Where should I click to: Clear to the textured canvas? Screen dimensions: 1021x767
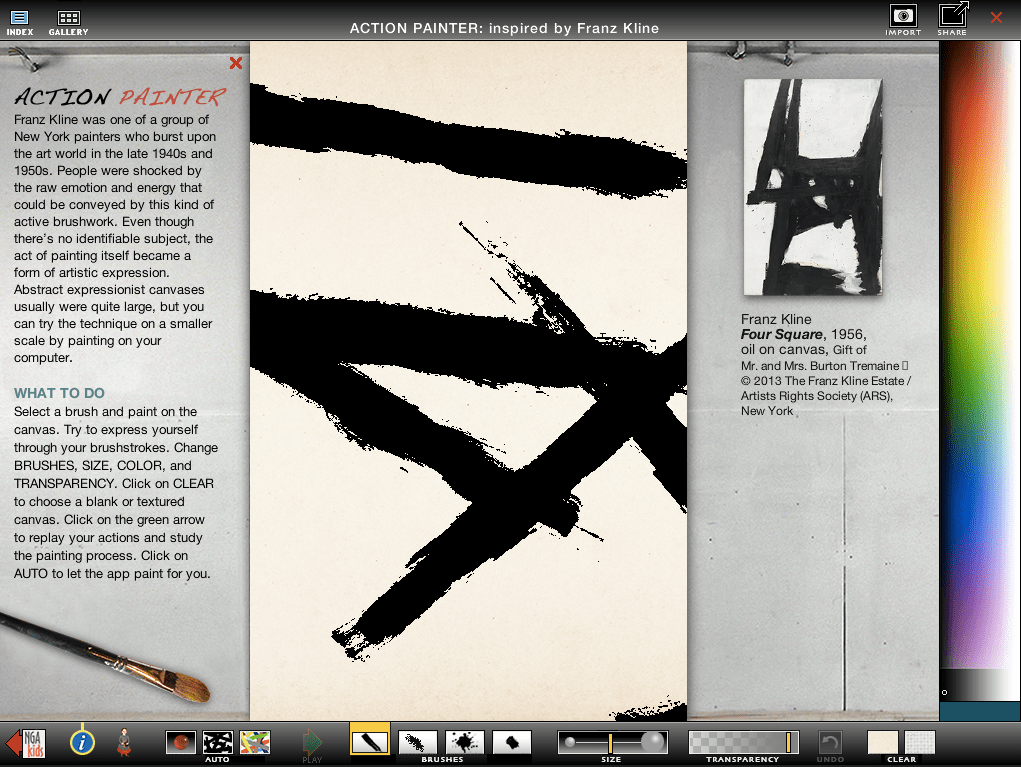click(x=920, y=742)
